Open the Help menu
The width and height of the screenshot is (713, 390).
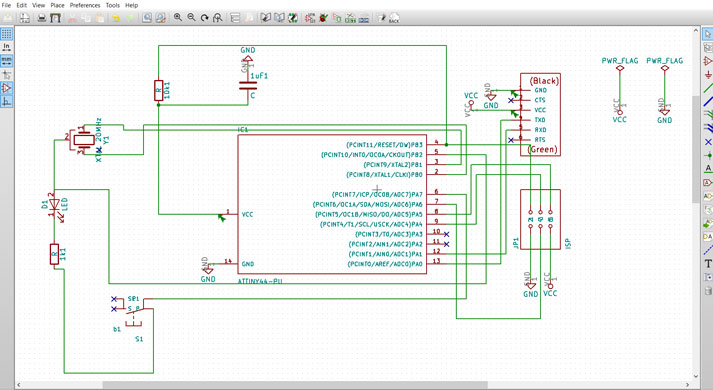point(131,5)
